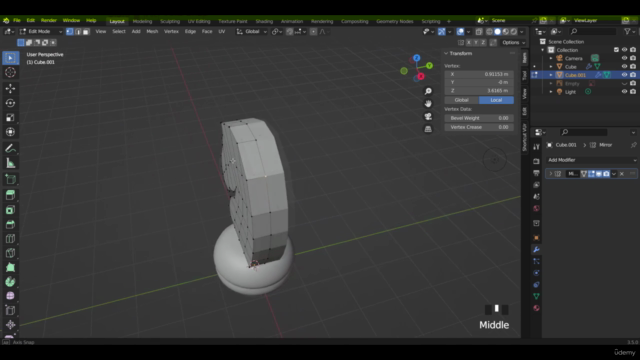Activate the Inset Faces tool
The width and height of the screenshot is (640, 360).
pos(10,210)
